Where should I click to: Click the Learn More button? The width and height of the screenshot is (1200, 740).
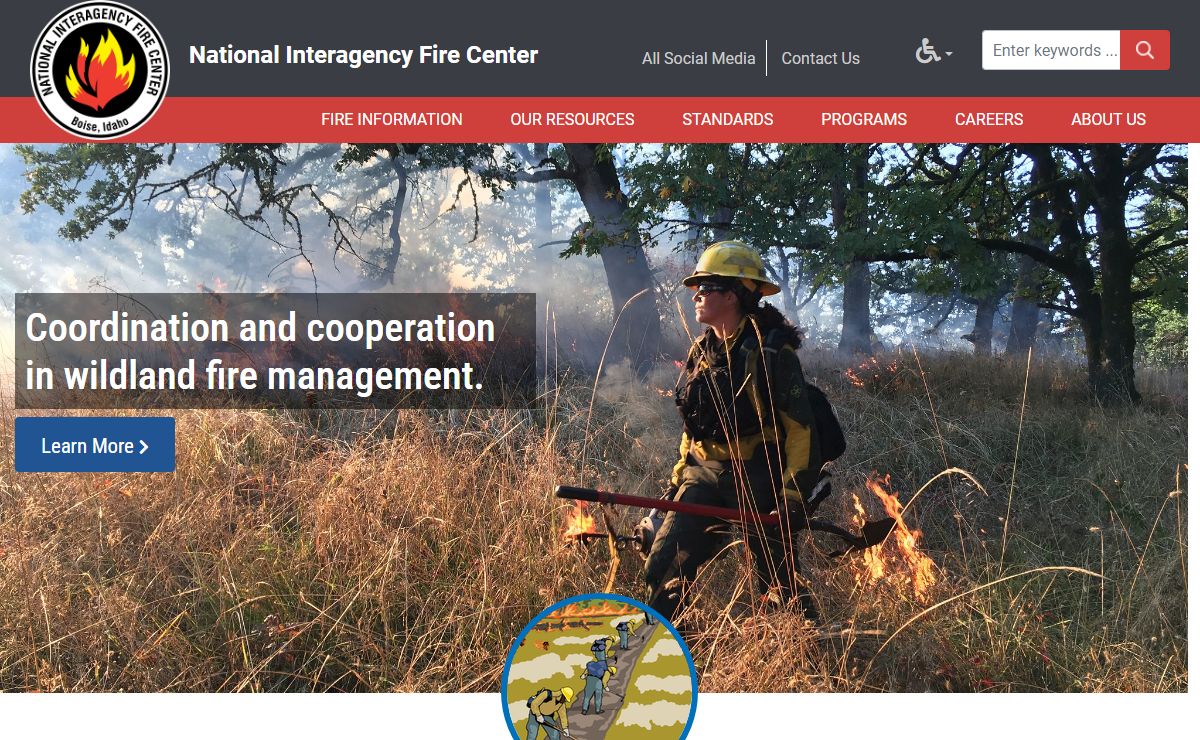click(95, 445)
